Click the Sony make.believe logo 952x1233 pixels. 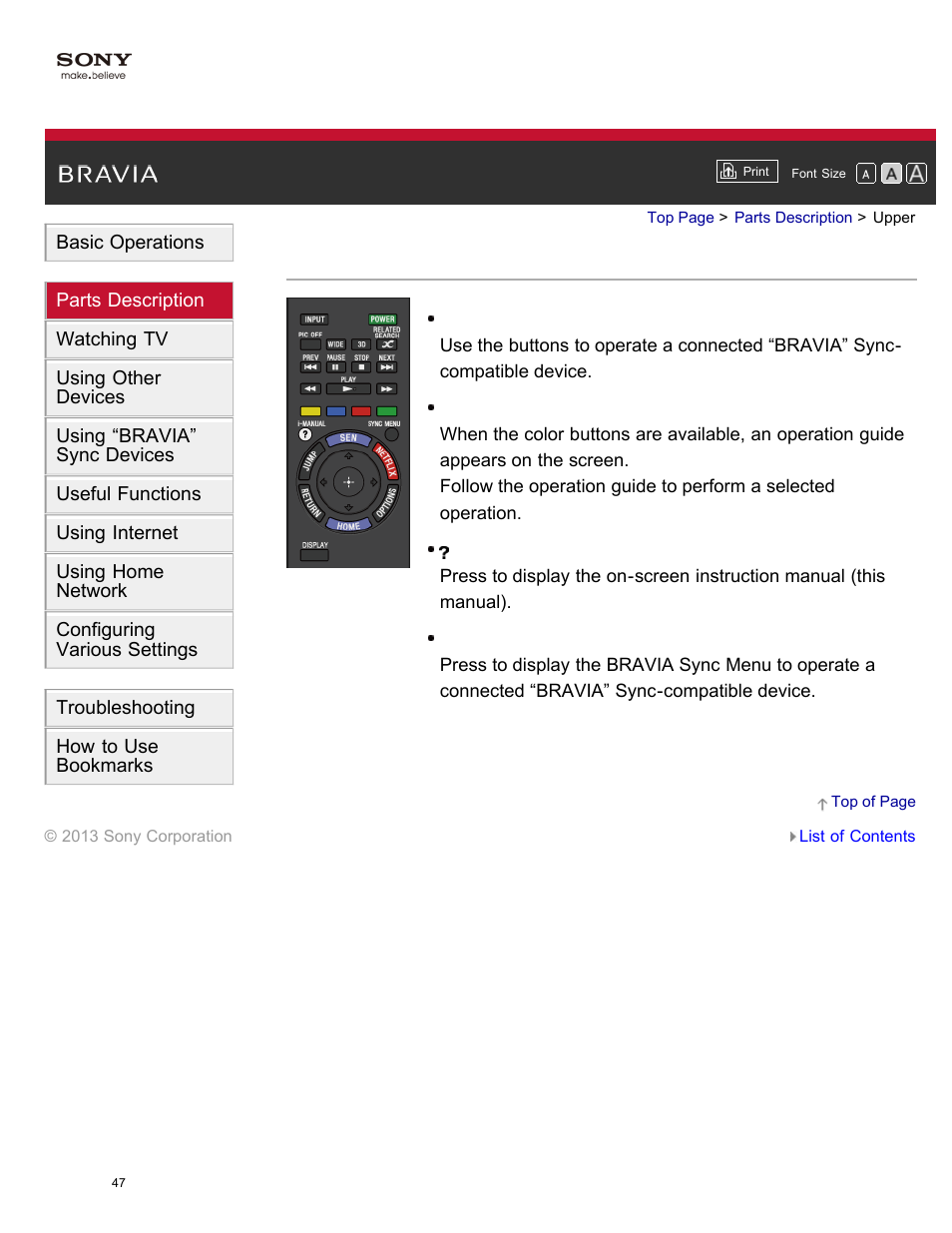(94, 66)
